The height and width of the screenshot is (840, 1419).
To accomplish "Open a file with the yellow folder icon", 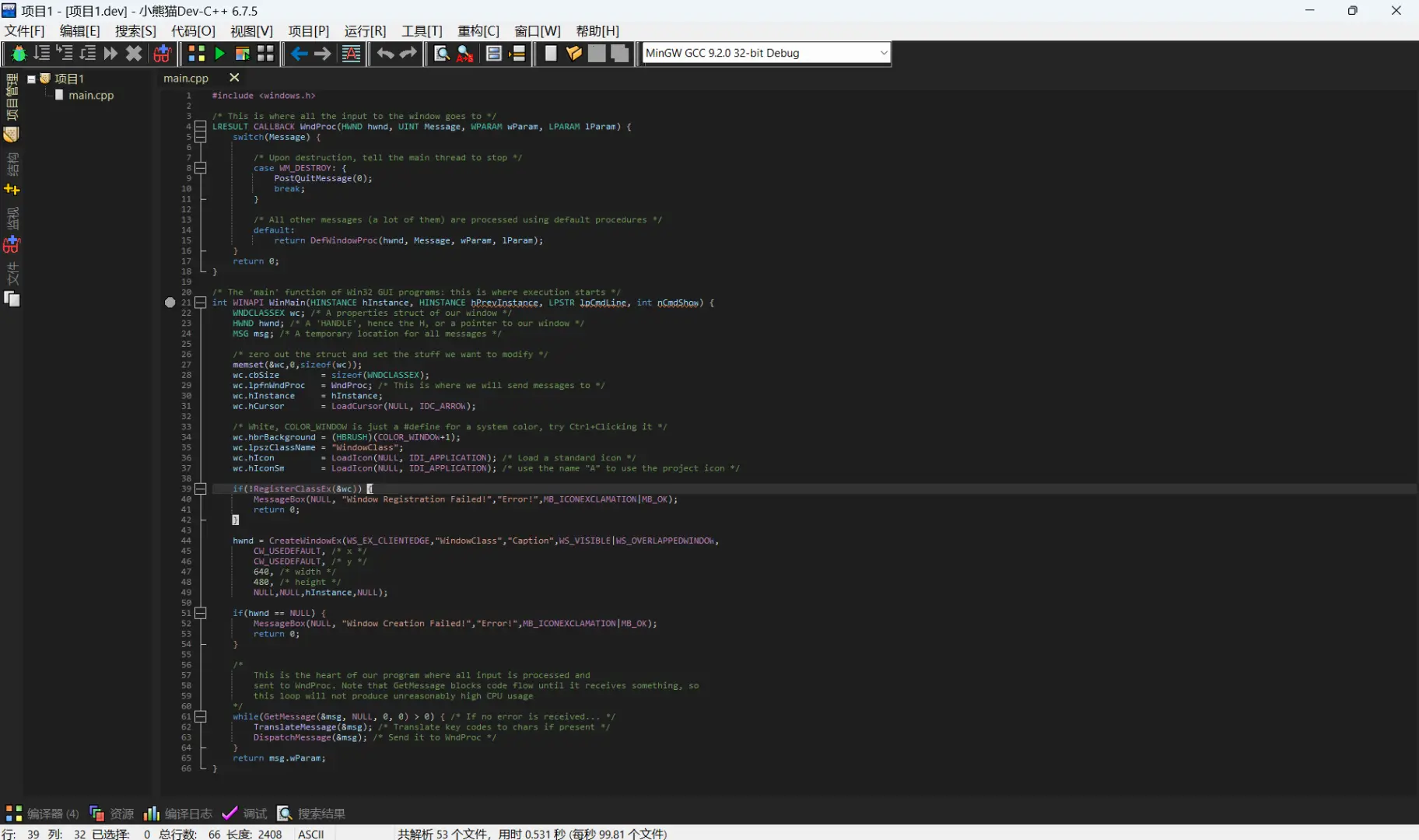I will point(574,53).
